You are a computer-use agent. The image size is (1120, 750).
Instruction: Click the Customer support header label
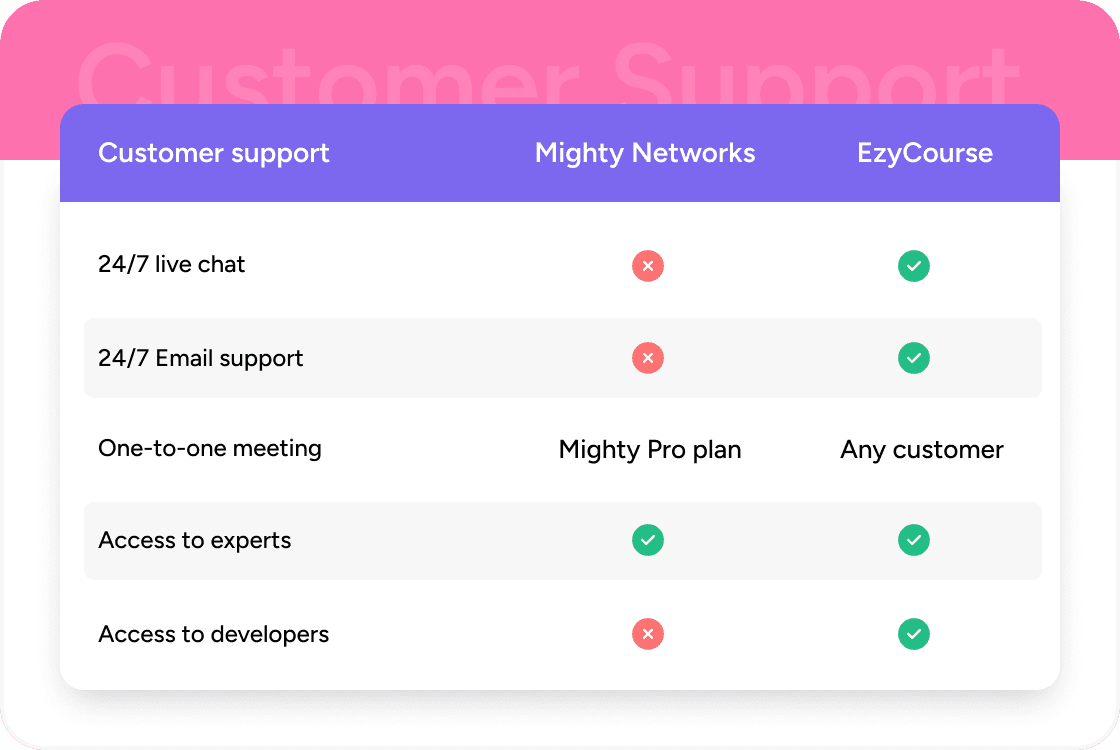pos(214,153)
